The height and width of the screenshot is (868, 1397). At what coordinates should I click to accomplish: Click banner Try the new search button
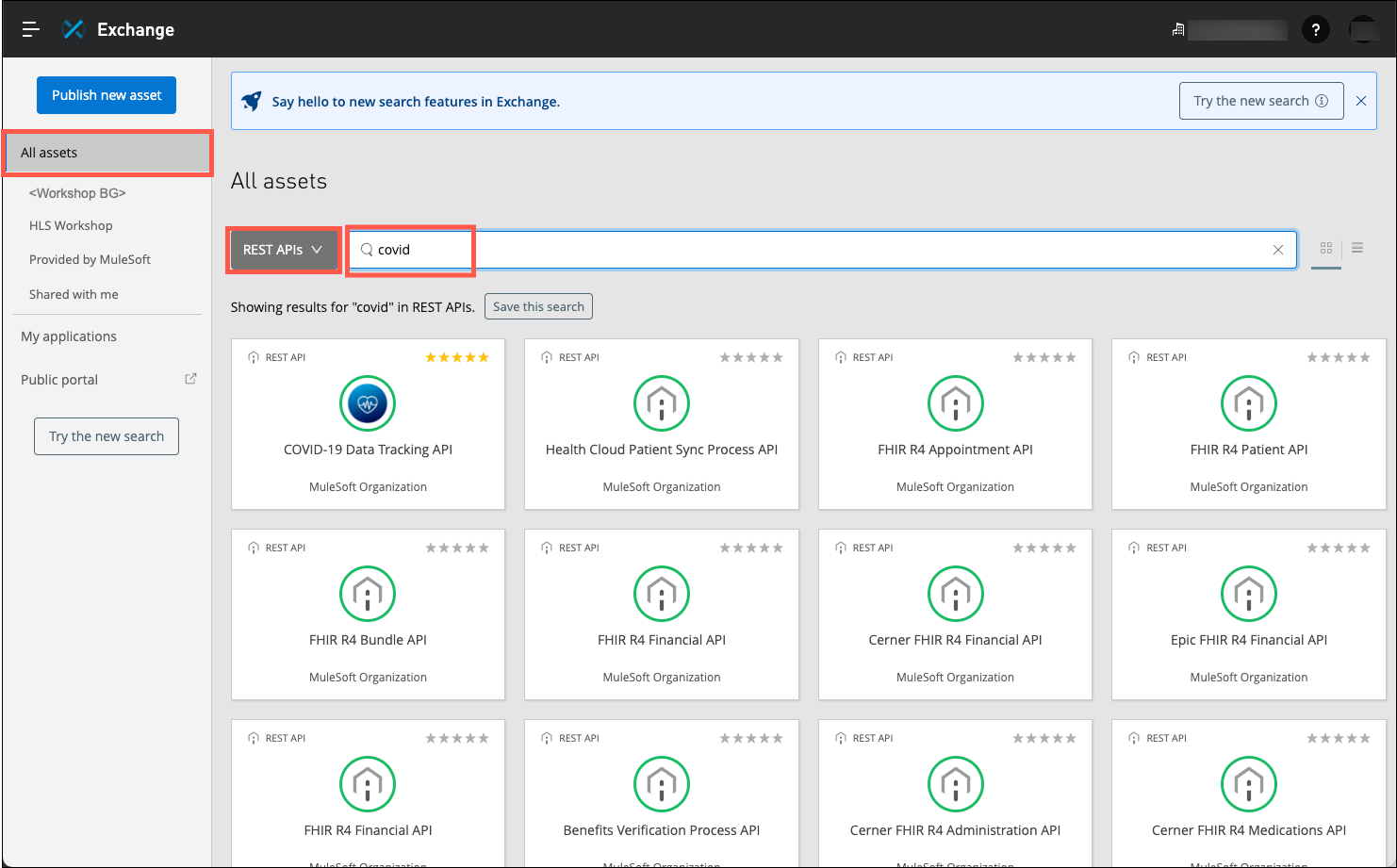pos(1261,101)
